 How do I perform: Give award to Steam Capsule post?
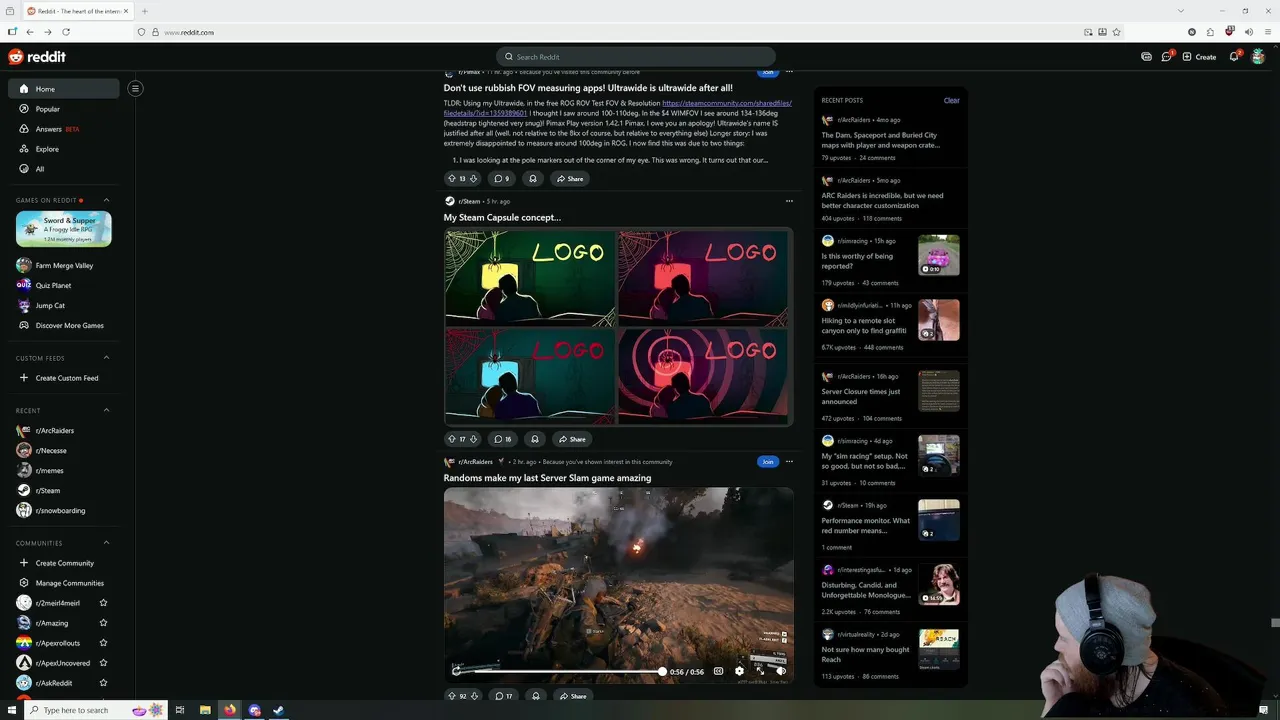tap(535, 439)
